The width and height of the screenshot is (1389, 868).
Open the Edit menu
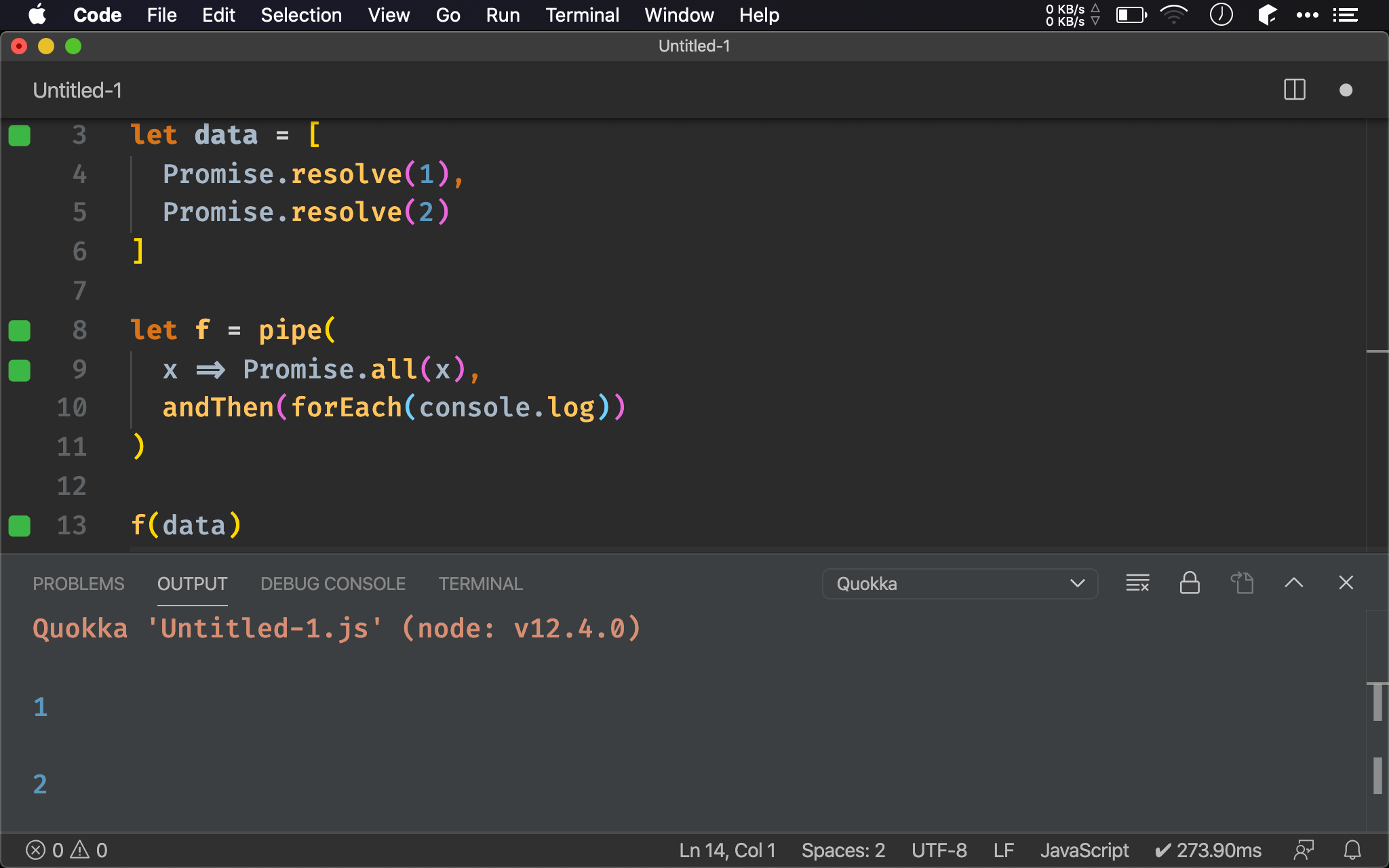pyautogui.click(x=218, y=15)
